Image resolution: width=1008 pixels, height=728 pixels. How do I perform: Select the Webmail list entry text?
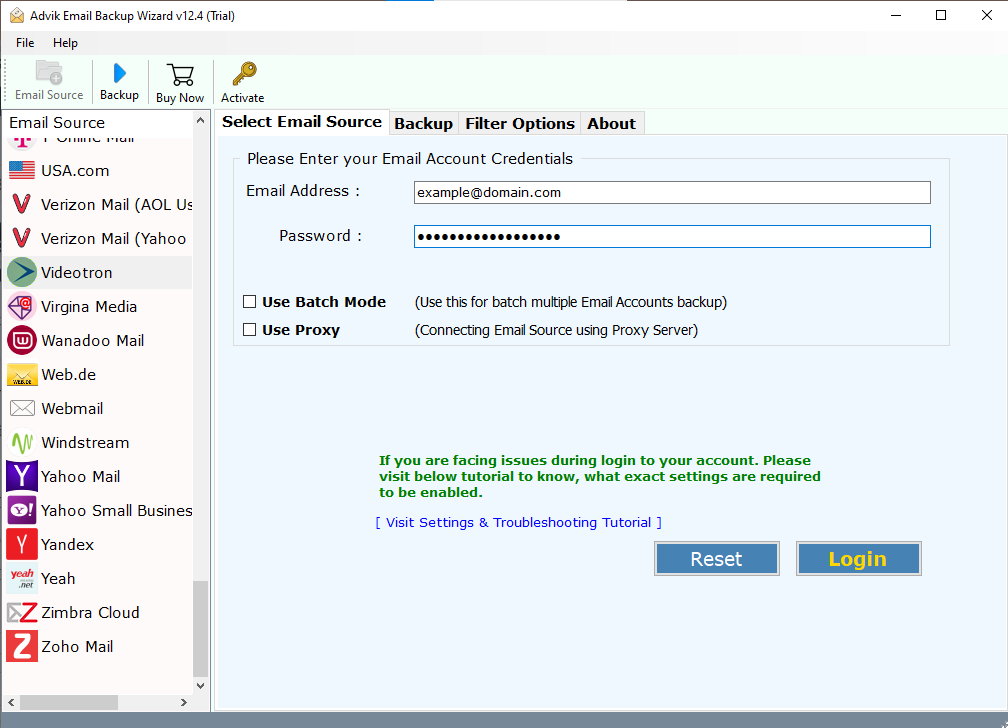pyautogui.click(x=72, y=408)
